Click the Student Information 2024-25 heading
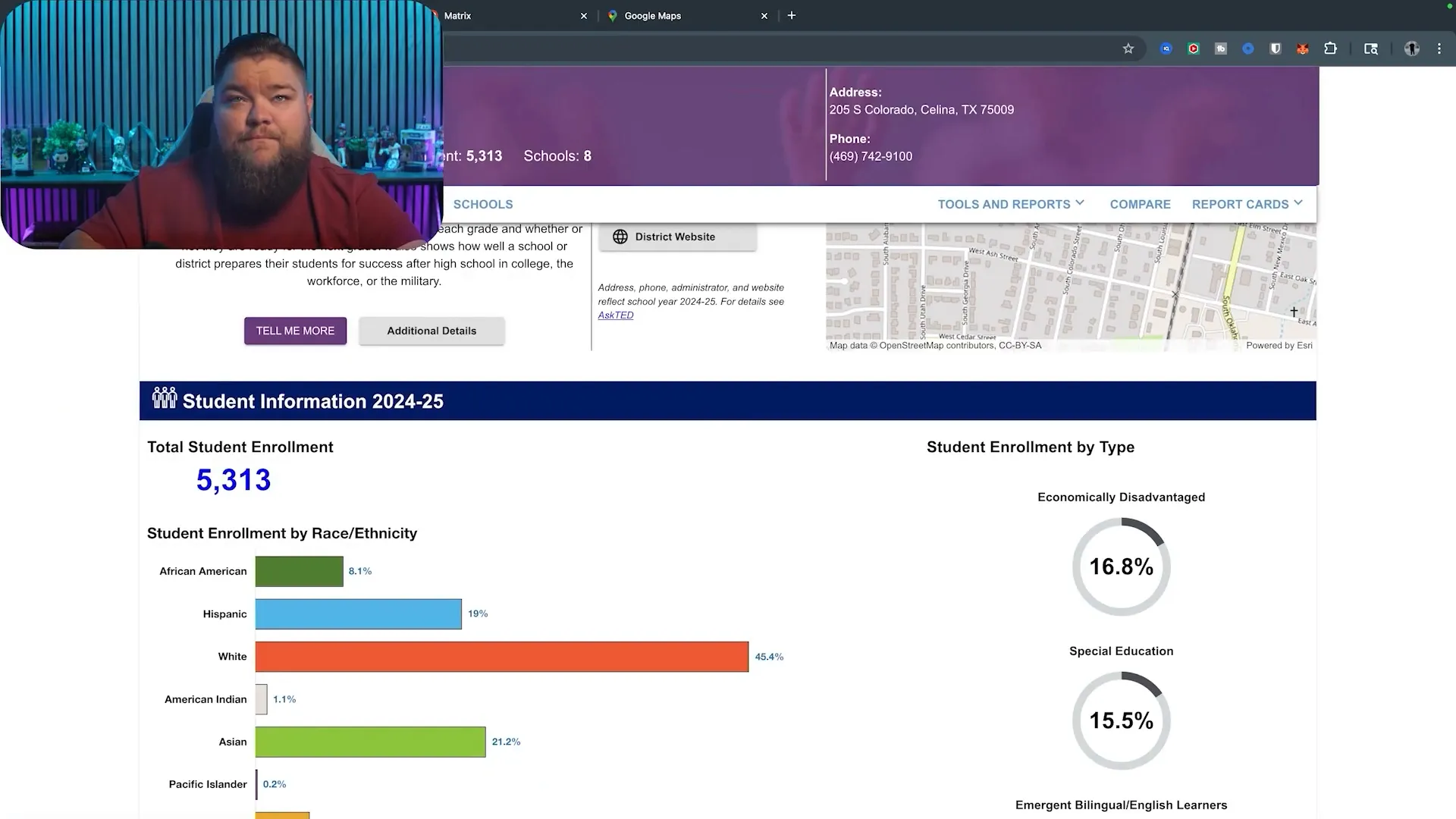The height and width of the screenshot is (819, 1456). click(313, 401)
